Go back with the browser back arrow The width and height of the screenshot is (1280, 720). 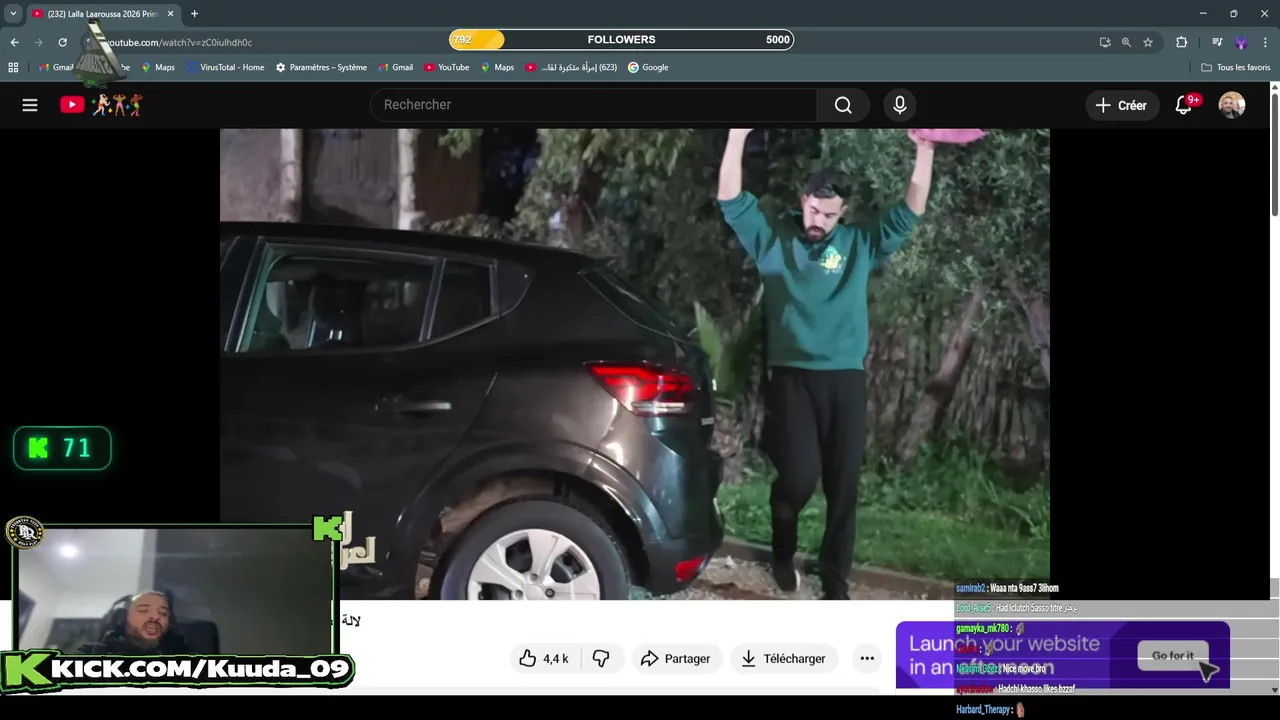14,42
